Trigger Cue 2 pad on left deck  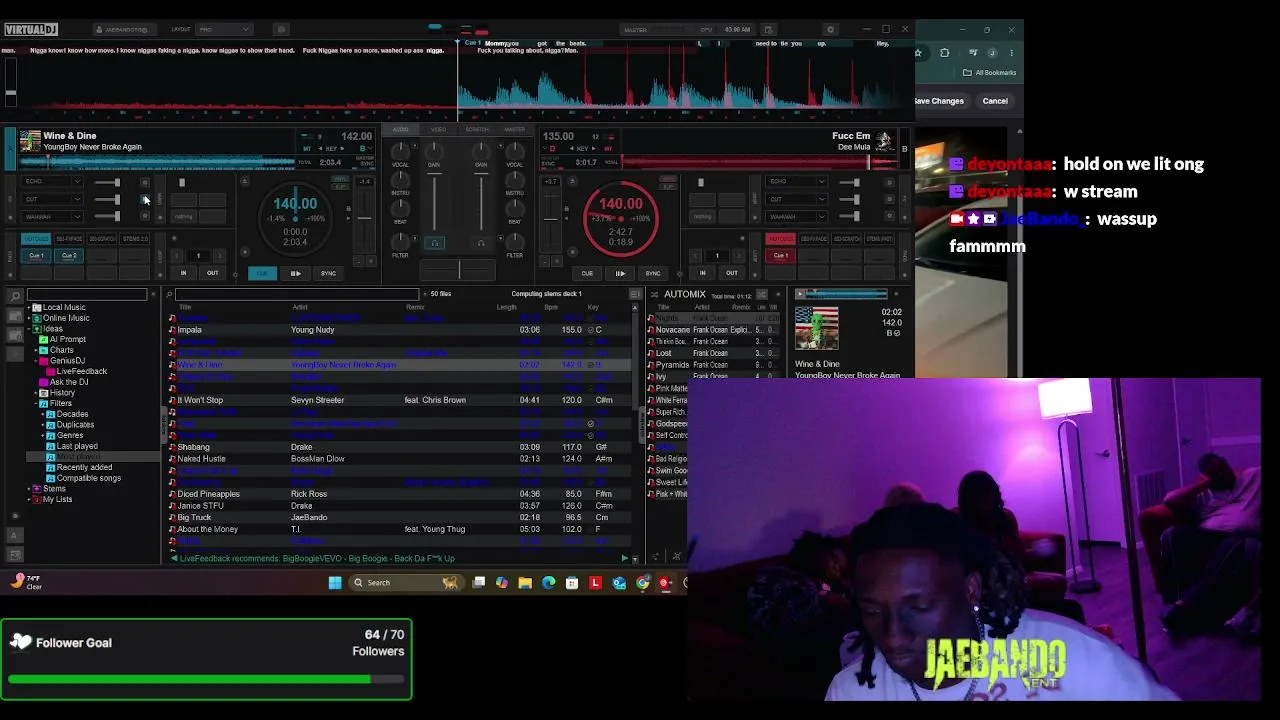[69, 256]
